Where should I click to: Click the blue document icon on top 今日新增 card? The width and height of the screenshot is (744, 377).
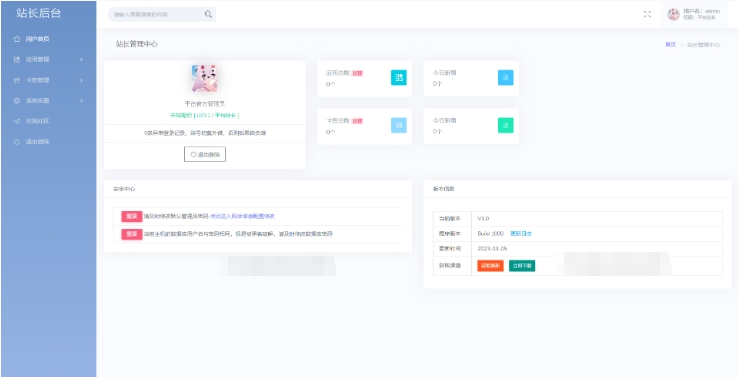click(505, 77)
